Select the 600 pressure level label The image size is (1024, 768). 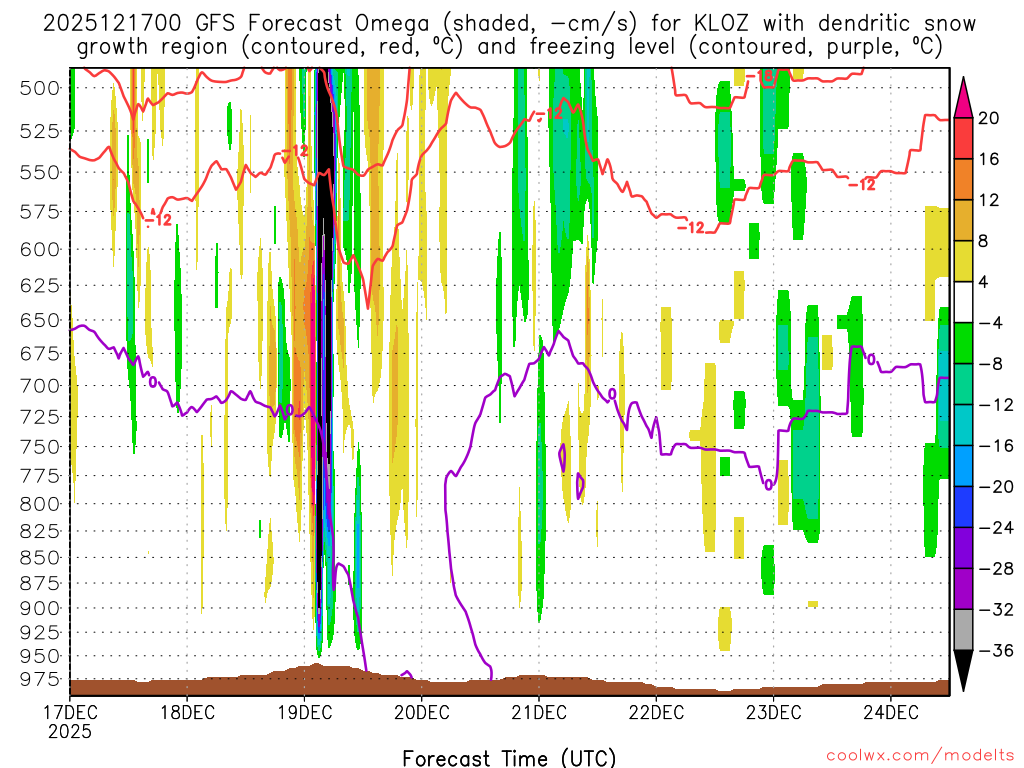coord(40,249)
